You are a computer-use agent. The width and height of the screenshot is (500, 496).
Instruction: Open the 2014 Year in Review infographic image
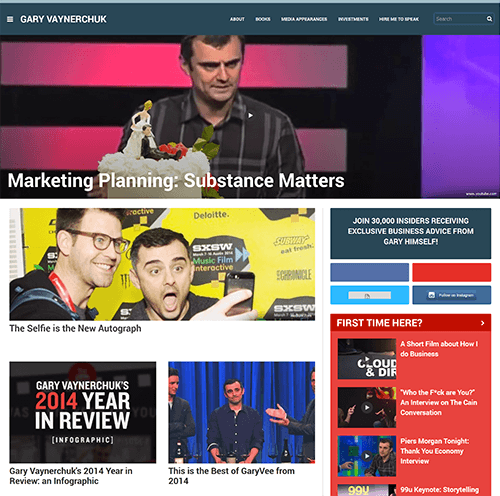click(83, 412)
